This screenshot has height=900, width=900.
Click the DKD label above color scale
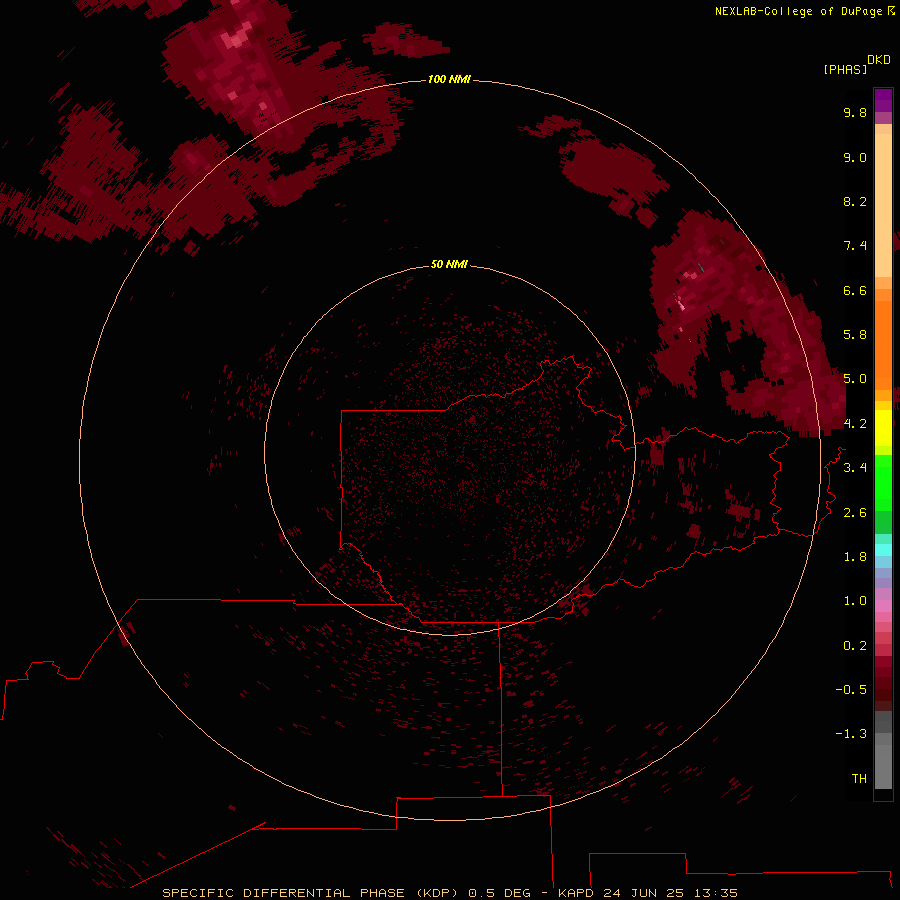(879, 60)
